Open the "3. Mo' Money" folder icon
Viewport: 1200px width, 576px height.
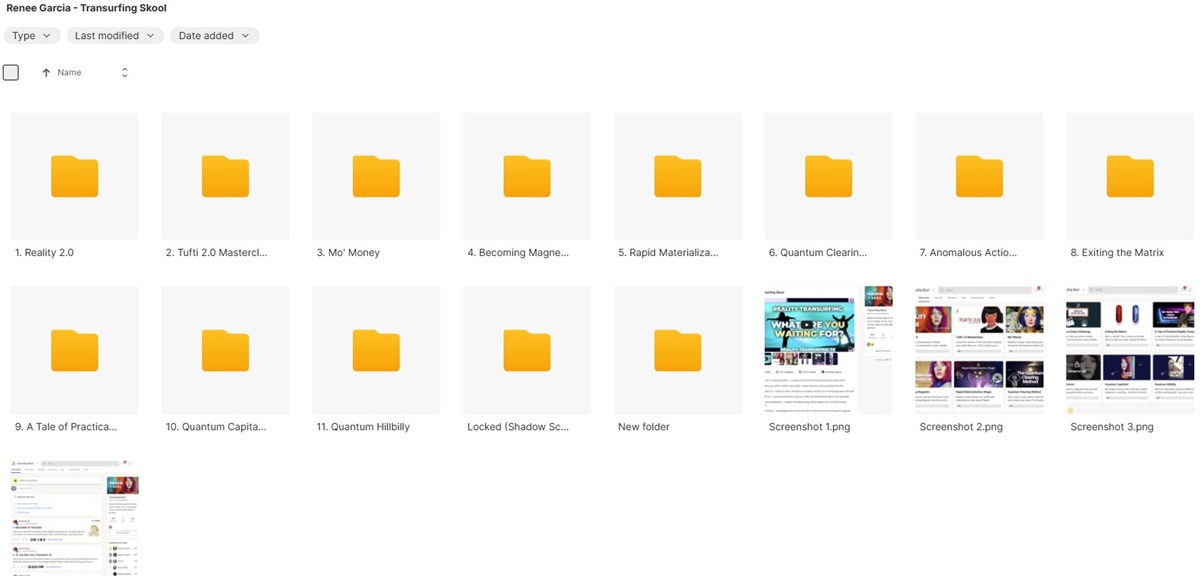[376, 176]
